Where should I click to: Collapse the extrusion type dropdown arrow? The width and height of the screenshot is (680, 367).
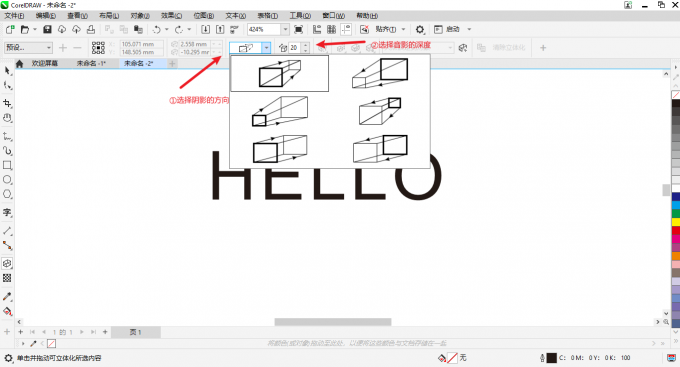(266, 48)
